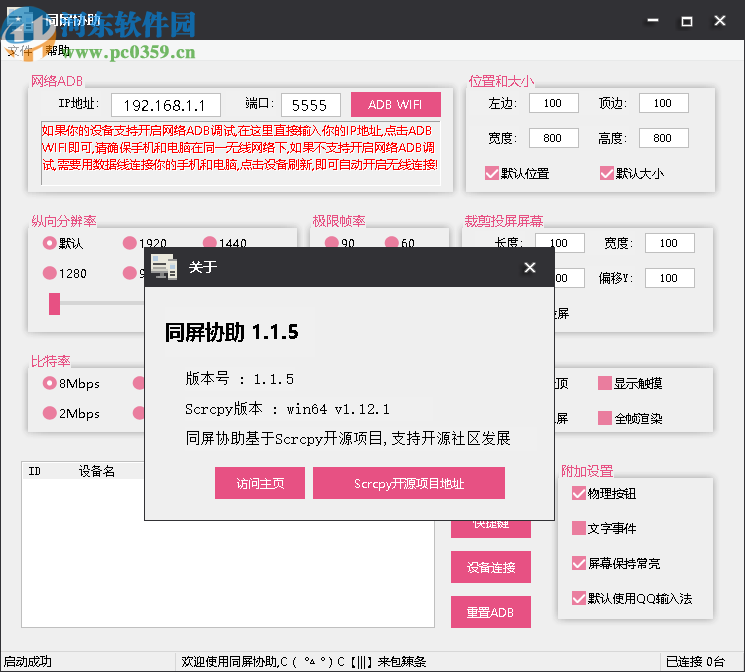Open the 帮助 menu
The width and height of the screenshot is (745, 672).
[57, 51]
